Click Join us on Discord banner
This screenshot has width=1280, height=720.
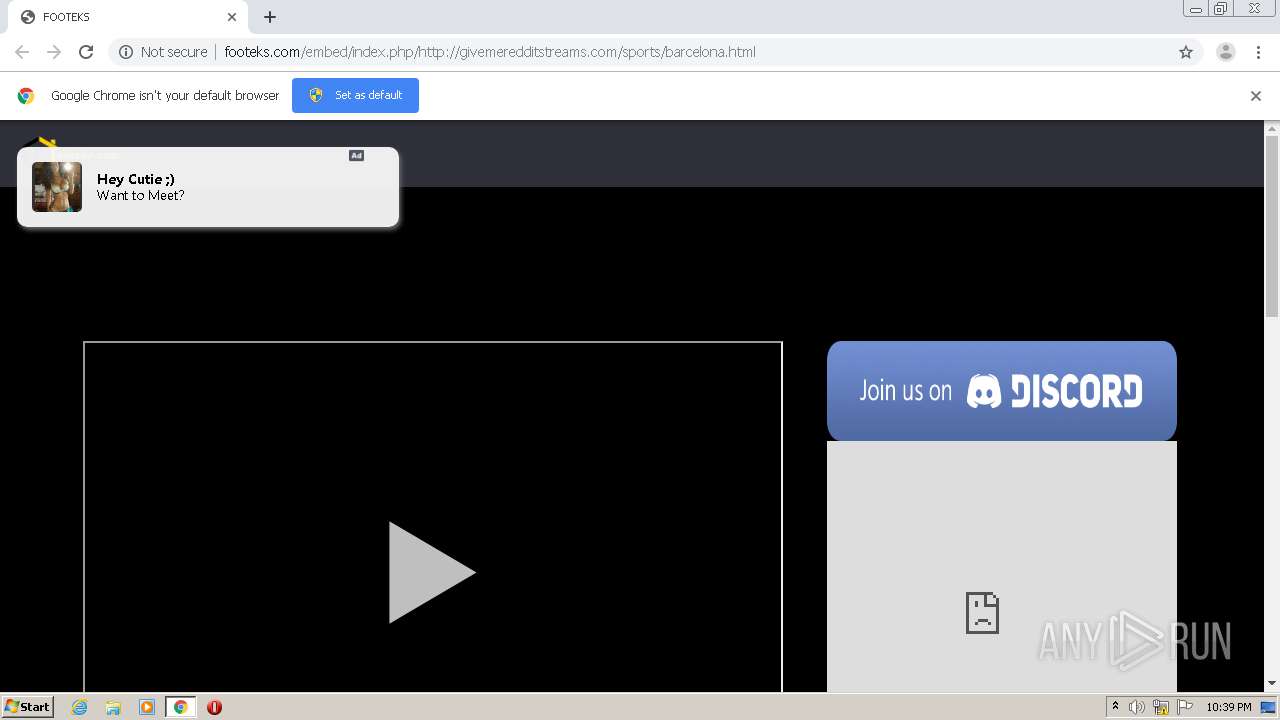pos(1002,391)
